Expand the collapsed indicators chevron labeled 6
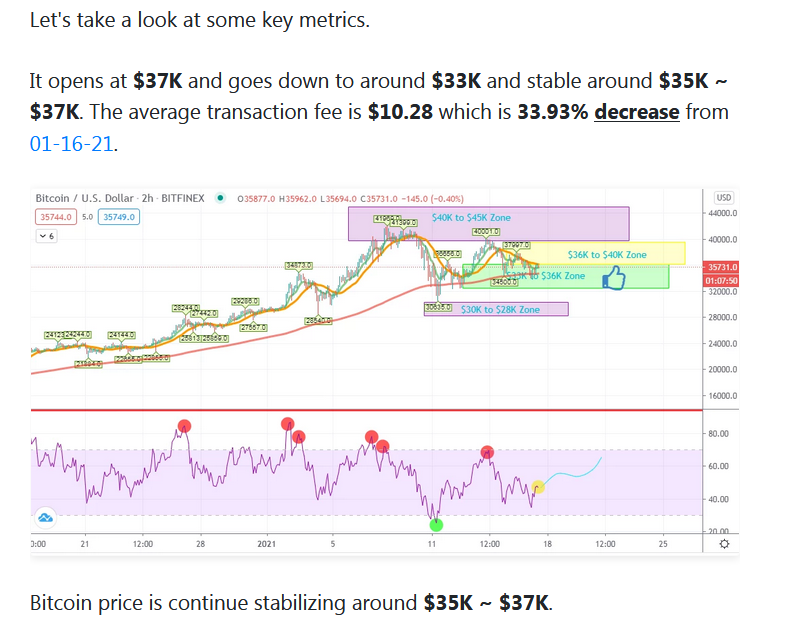Image resolution: width=787 pixels, height=638 pixels. (46, 236)
